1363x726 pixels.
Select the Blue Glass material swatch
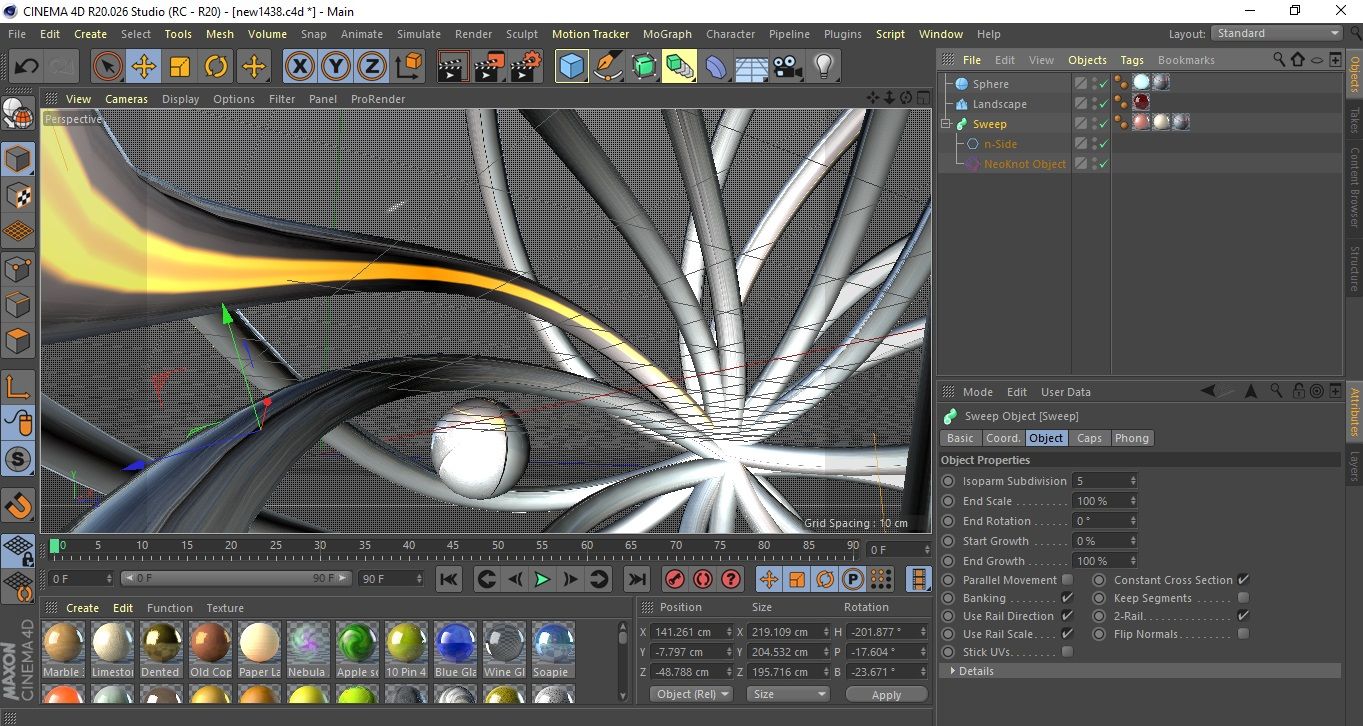tap(454, 643)
